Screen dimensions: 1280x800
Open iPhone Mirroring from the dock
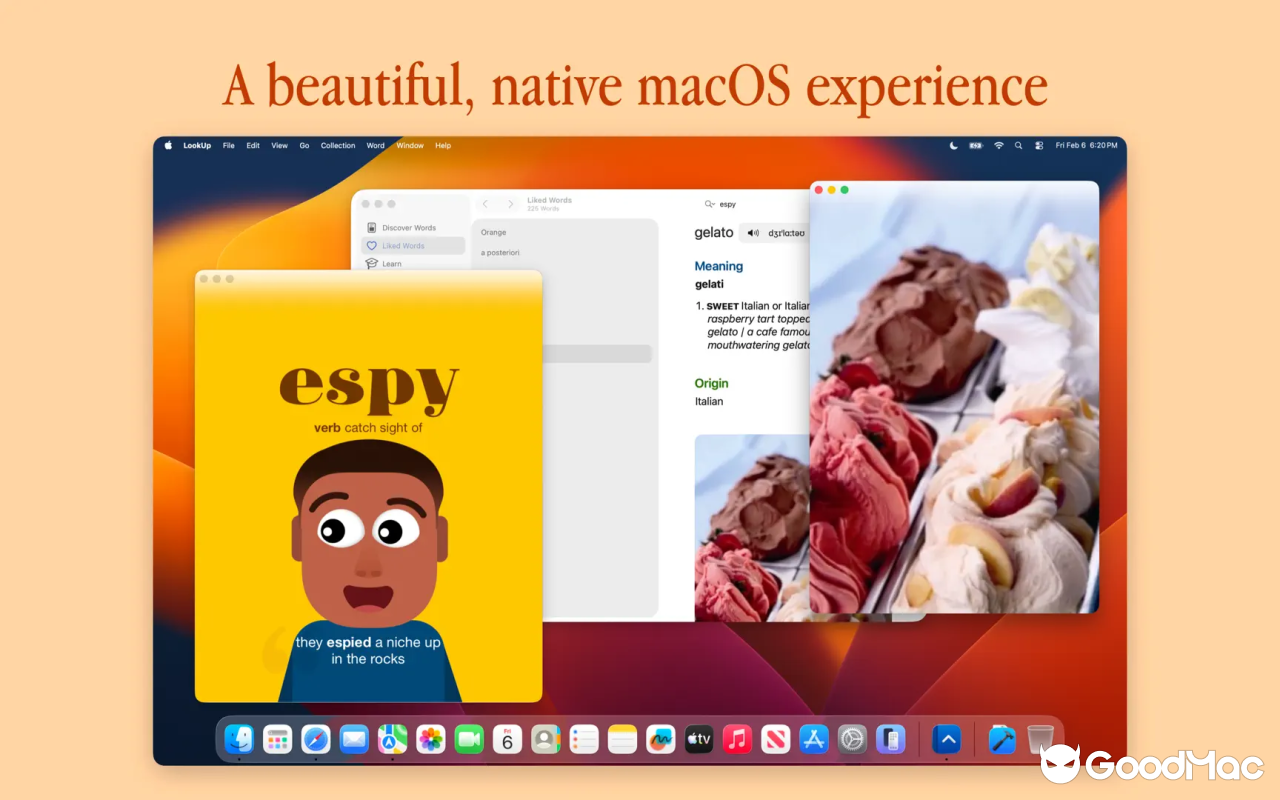point(890,739)
